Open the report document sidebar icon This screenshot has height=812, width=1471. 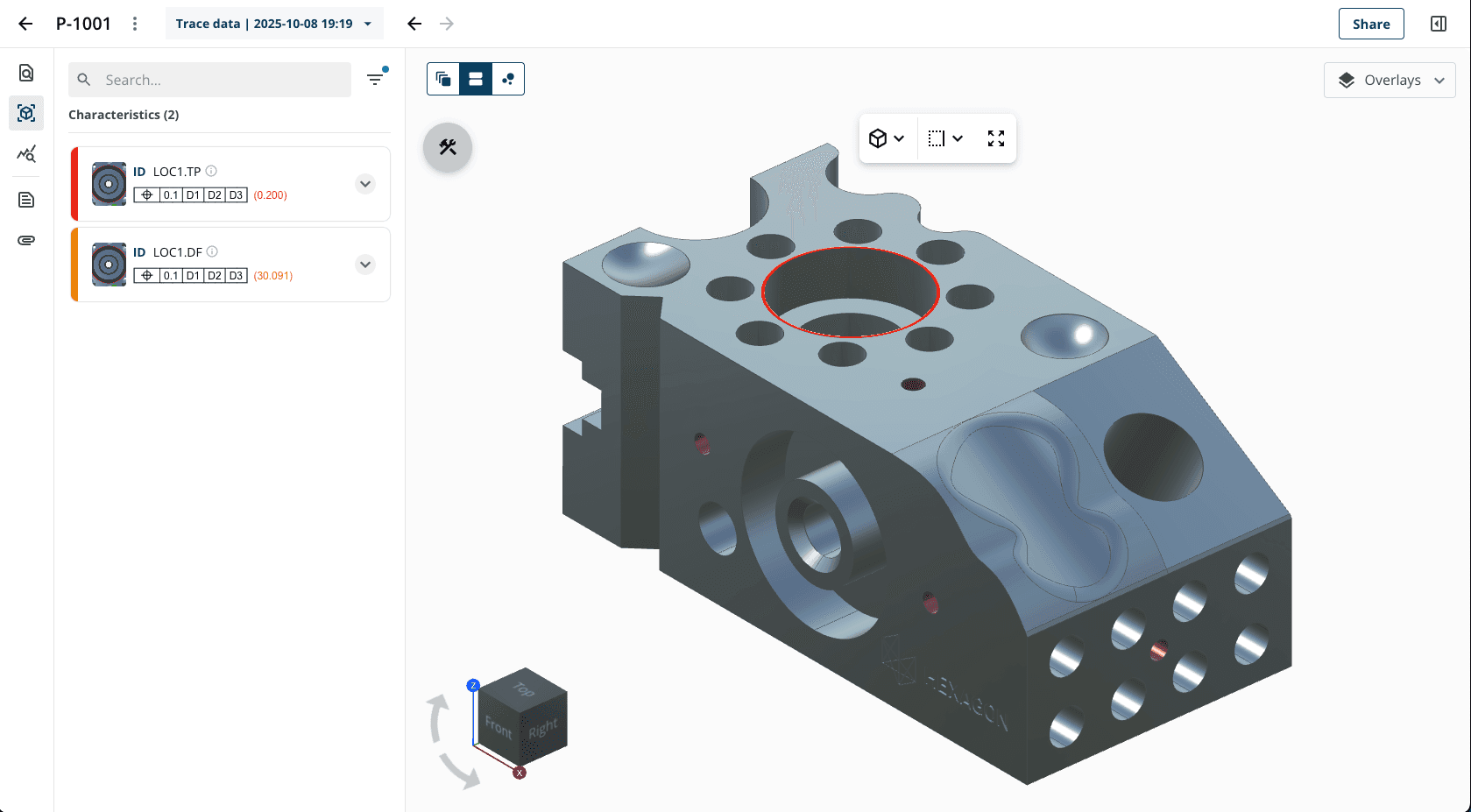click(26, 200)
